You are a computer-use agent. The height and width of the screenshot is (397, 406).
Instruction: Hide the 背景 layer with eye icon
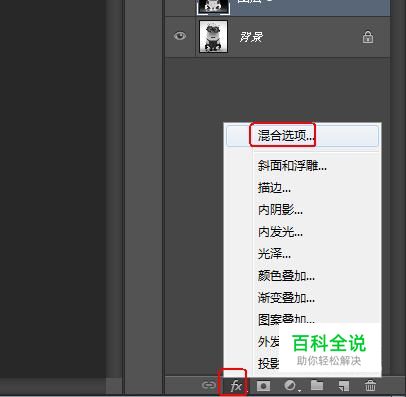pyautogui.click(x=180, y=36)
